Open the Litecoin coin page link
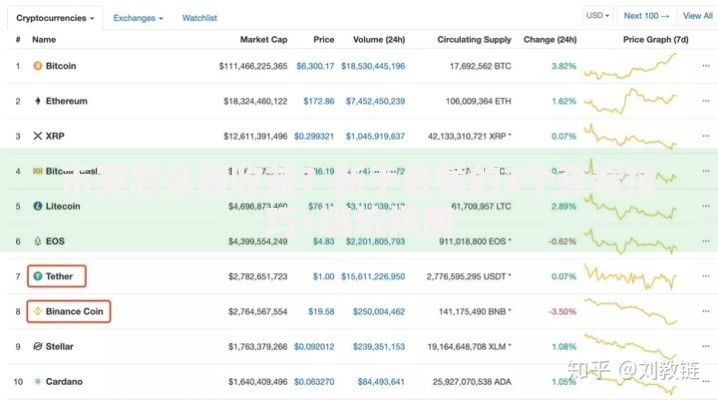The image size is (718, 400). [x=63, y=206]
